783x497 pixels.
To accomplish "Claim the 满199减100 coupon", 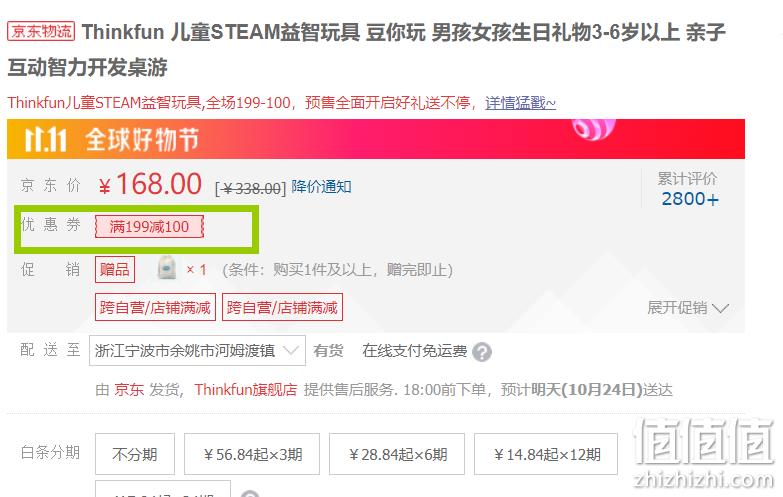I will click(149, 227).
